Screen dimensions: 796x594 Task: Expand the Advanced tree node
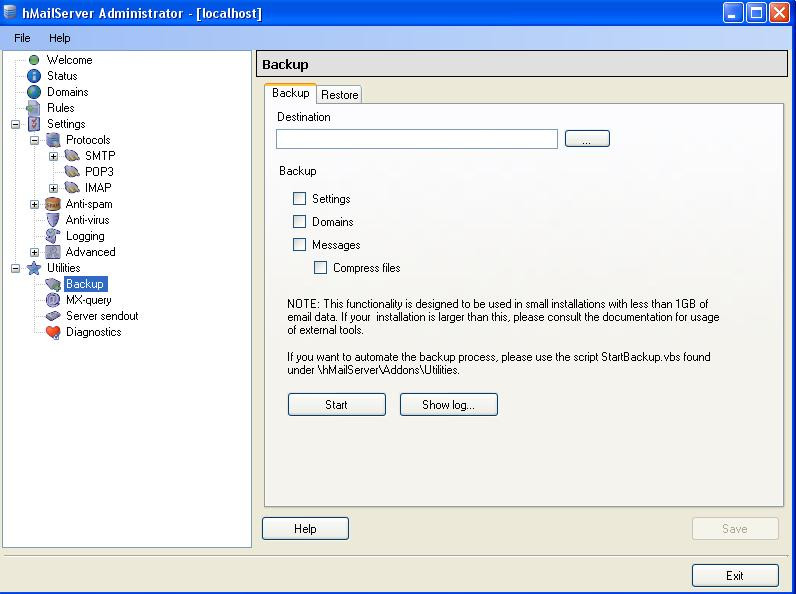pyautogui.click(x=35, y=252)
